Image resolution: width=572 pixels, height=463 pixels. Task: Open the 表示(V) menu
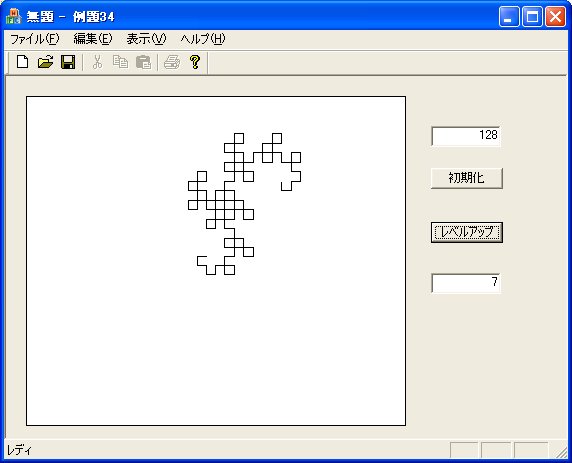(x=146, y=39)
